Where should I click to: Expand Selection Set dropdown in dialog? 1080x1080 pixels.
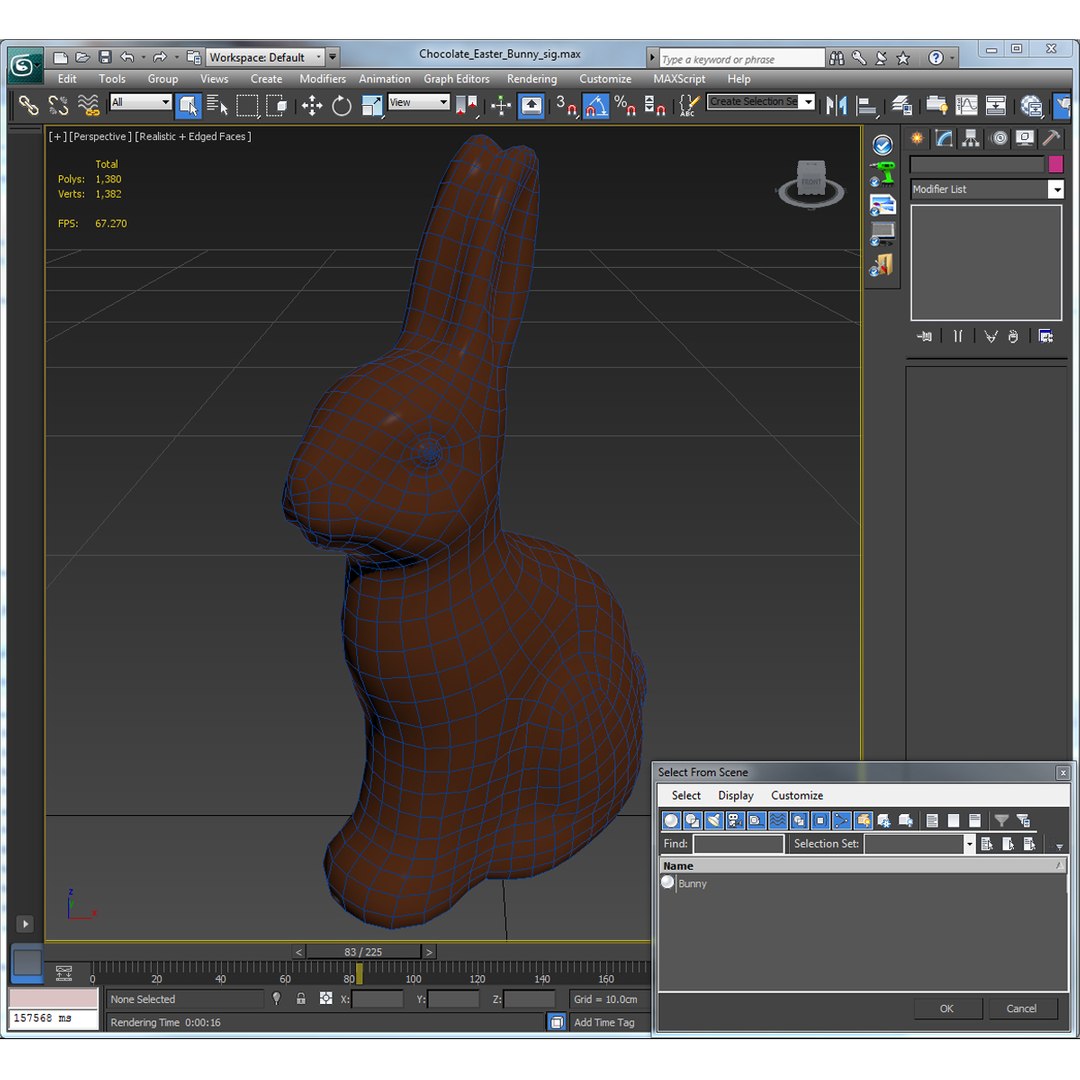tap(969, 844)
